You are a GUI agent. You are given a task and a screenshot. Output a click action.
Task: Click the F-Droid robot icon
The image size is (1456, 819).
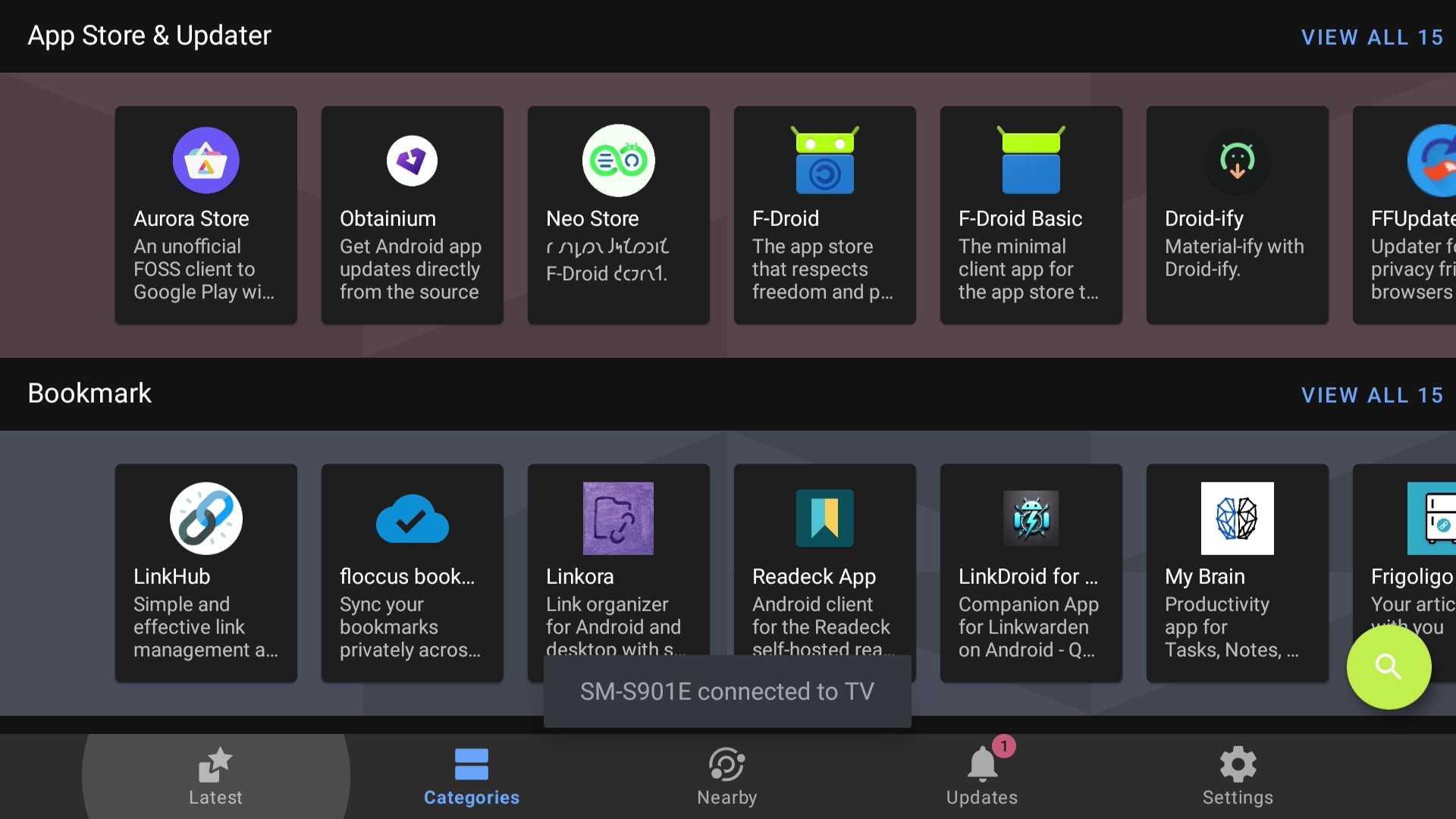(x=824, y=161)
